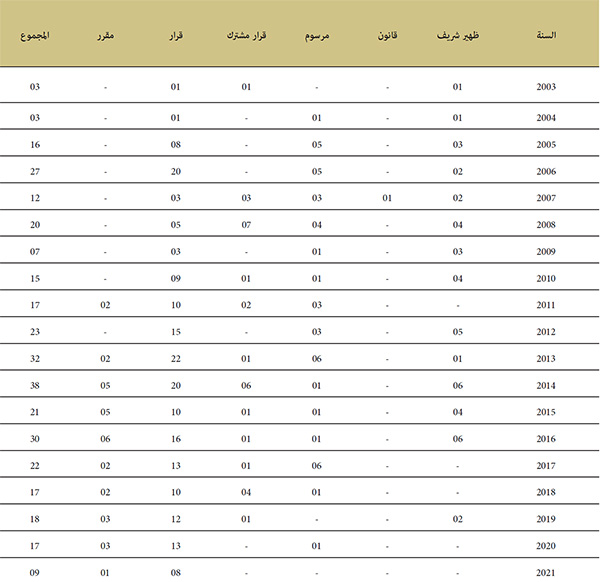Image resolution: width=600 pixels, height=582 pixels.
Task: Select the 2003 year cell
Action: click(x=546, y=87)
